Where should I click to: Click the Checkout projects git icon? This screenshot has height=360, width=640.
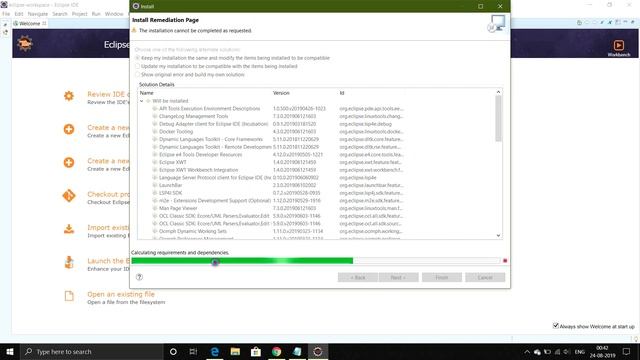(x=69, y=196)
